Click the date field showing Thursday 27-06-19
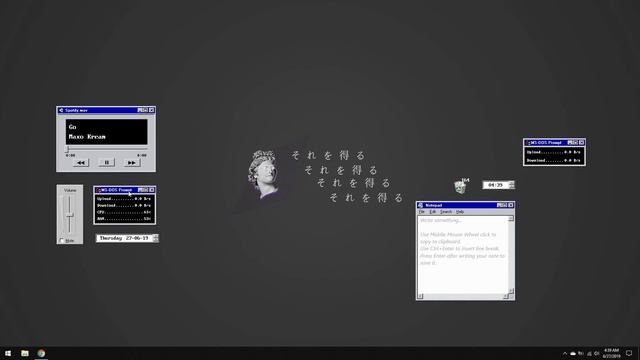The image size is (640, 360). [124, 238]
